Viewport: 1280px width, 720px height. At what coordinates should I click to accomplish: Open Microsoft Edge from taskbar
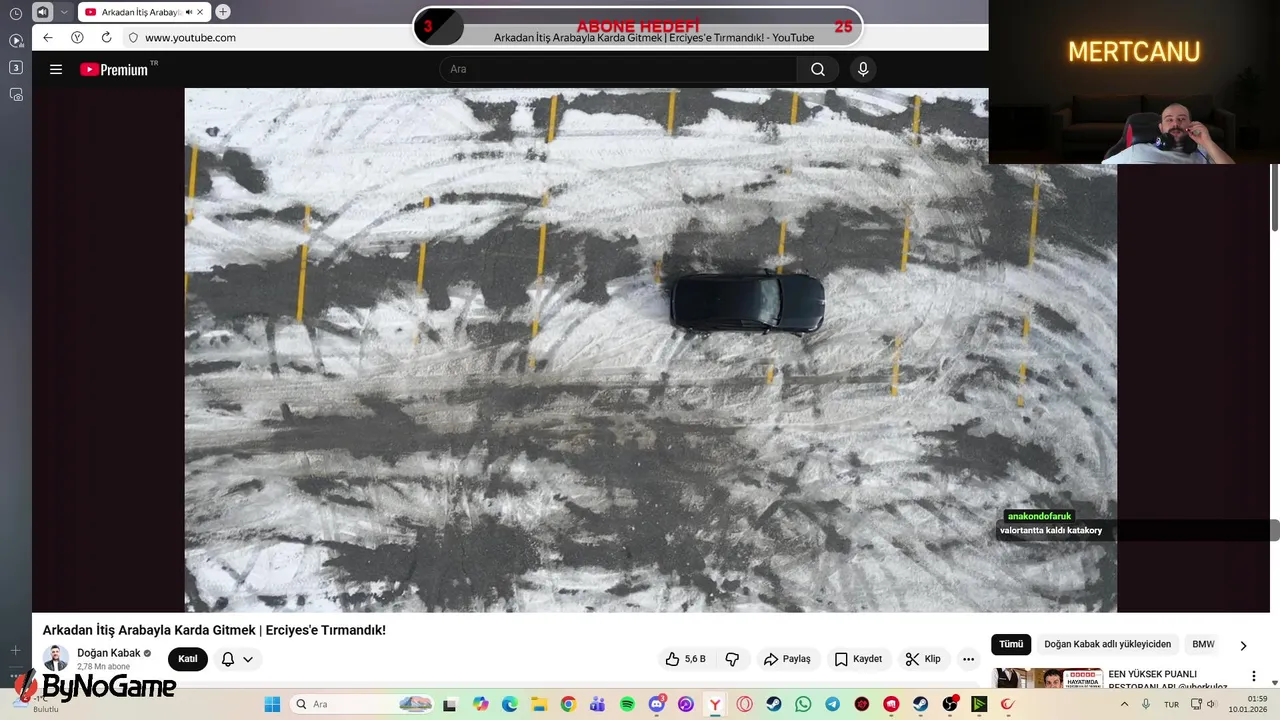(510, 704)
